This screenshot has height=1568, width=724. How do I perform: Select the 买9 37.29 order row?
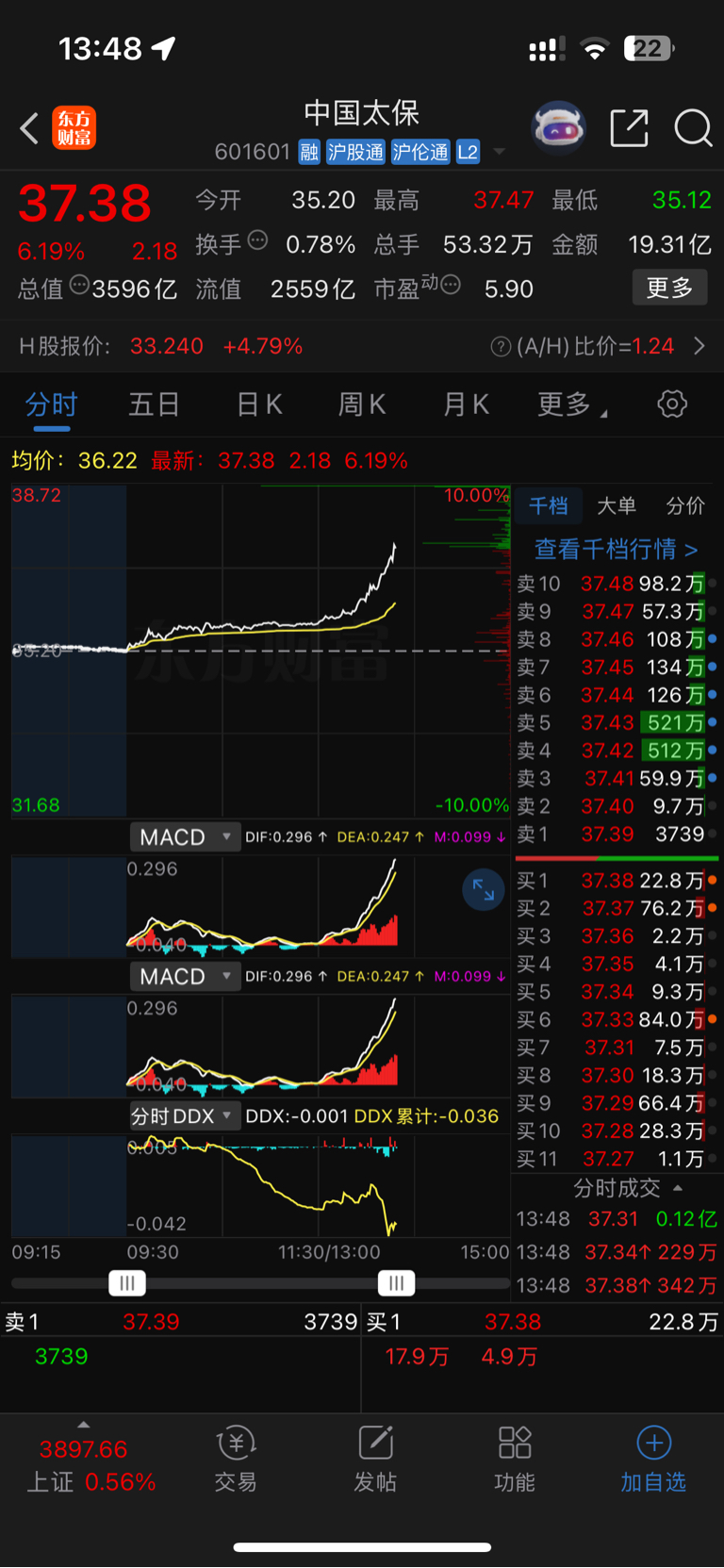point(617,1103)
